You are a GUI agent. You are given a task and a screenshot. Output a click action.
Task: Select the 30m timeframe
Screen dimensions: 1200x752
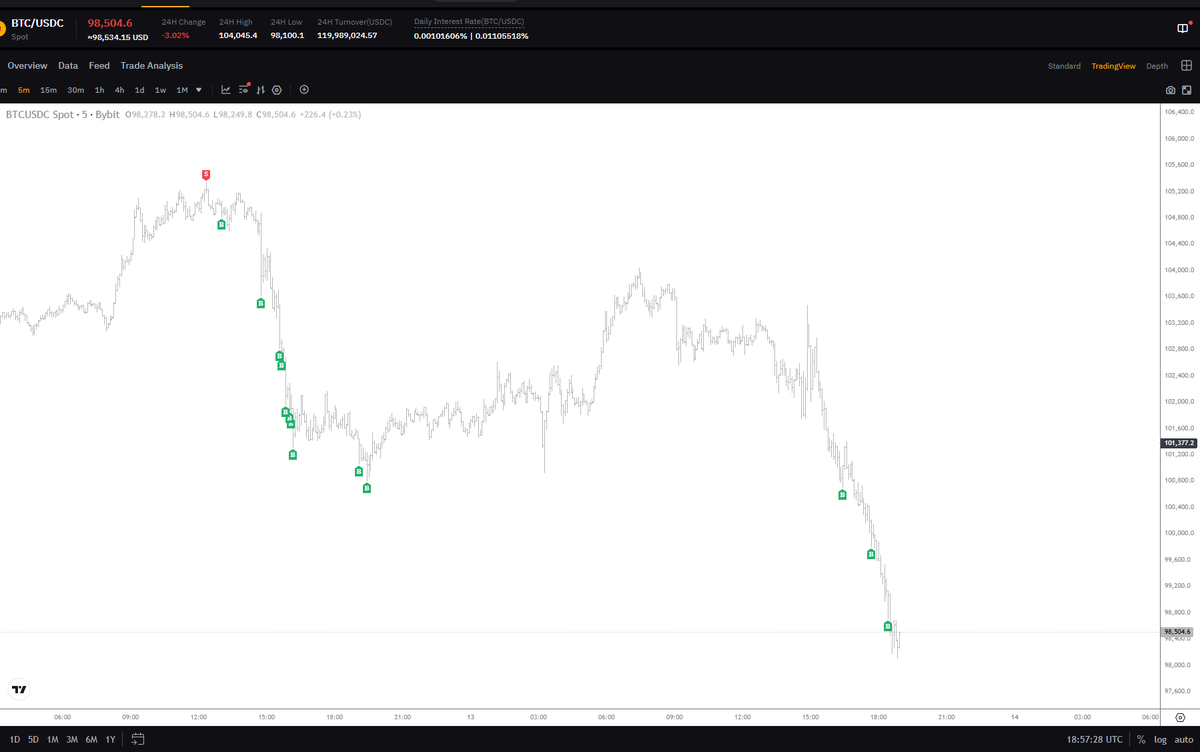(x=76, y=90)
